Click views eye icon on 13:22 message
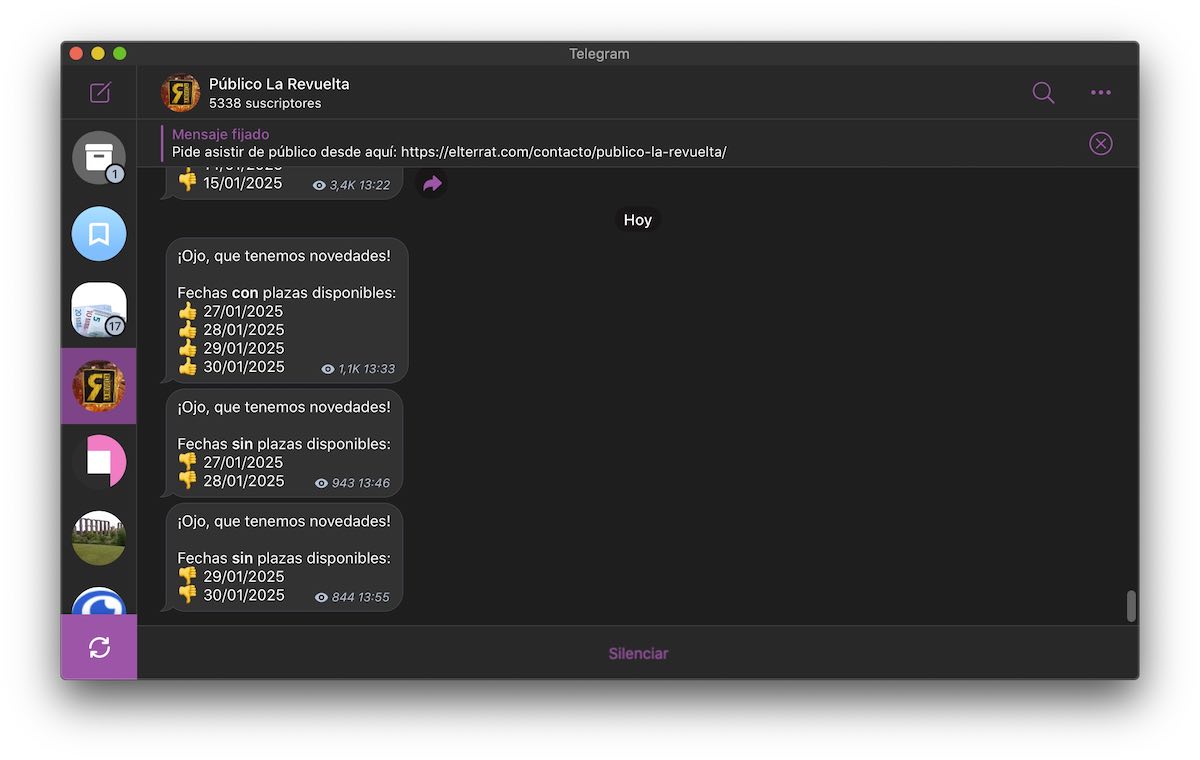1200x760 pixels. (319, 185)
